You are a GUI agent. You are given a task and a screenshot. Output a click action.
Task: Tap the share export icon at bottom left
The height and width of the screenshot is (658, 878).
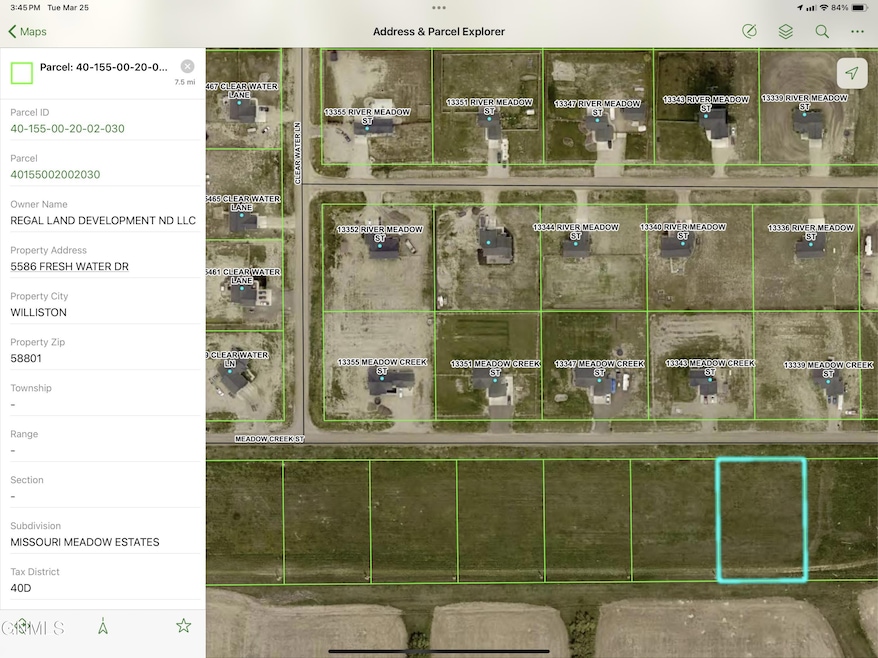(x=22, y=624)
